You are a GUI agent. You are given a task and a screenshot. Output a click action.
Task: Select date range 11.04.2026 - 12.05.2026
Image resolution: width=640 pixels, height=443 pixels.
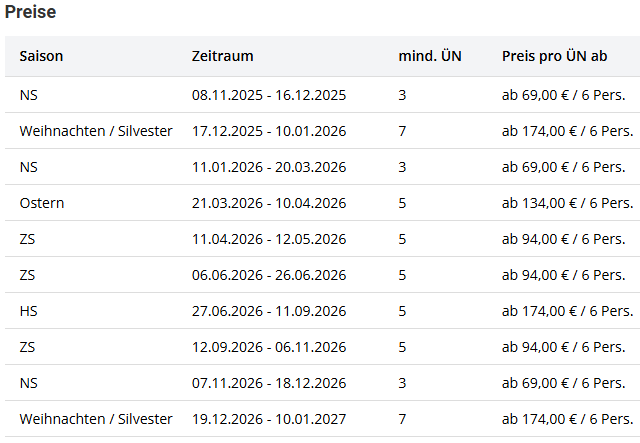coord(268,239)
